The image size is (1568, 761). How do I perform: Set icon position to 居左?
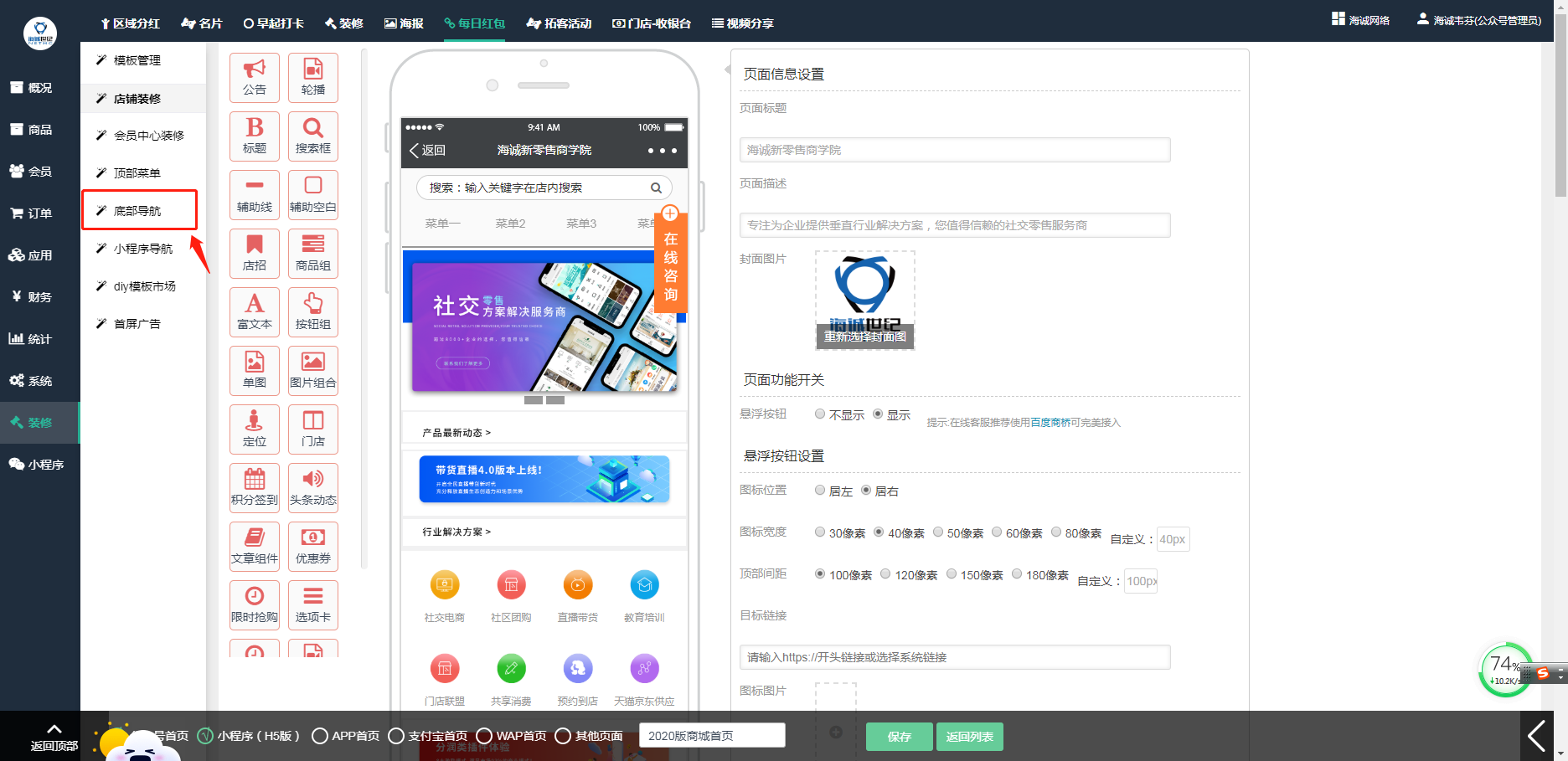[820, 490]
